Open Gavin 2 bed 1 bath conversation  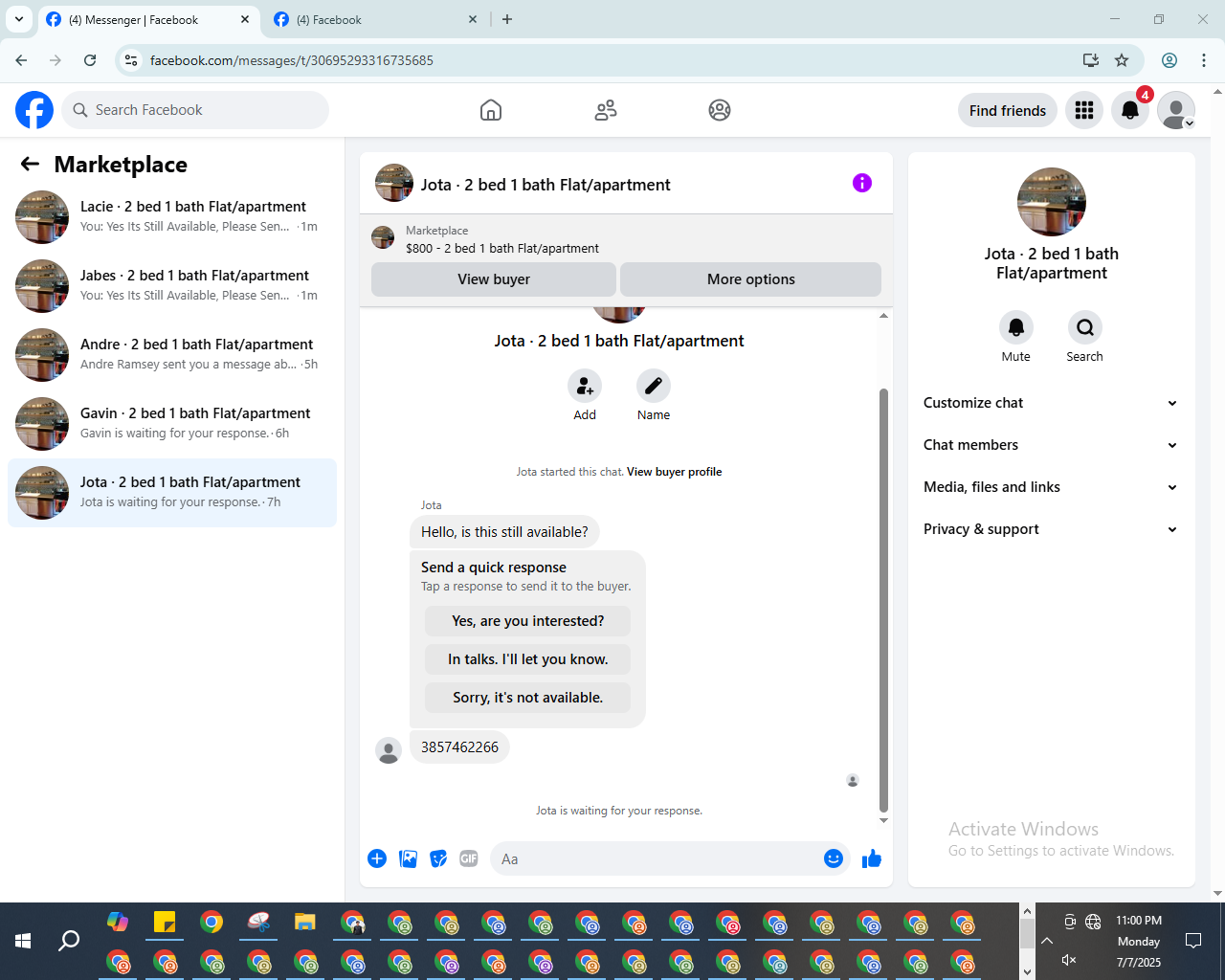click(x=172, y=424)
